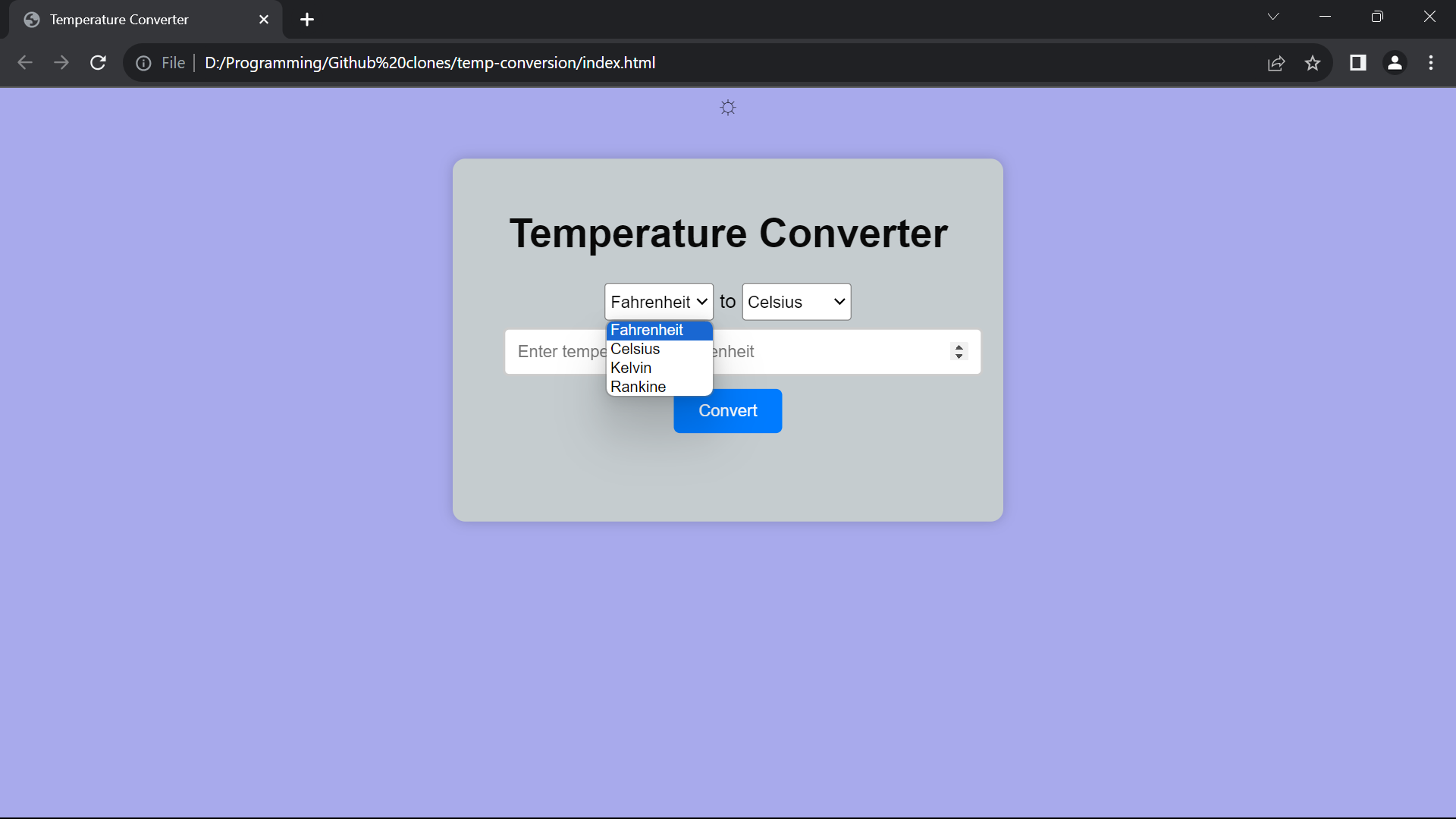
Task: Click the share page icon
Action: pyautogui.click(x=1276, y=63)
